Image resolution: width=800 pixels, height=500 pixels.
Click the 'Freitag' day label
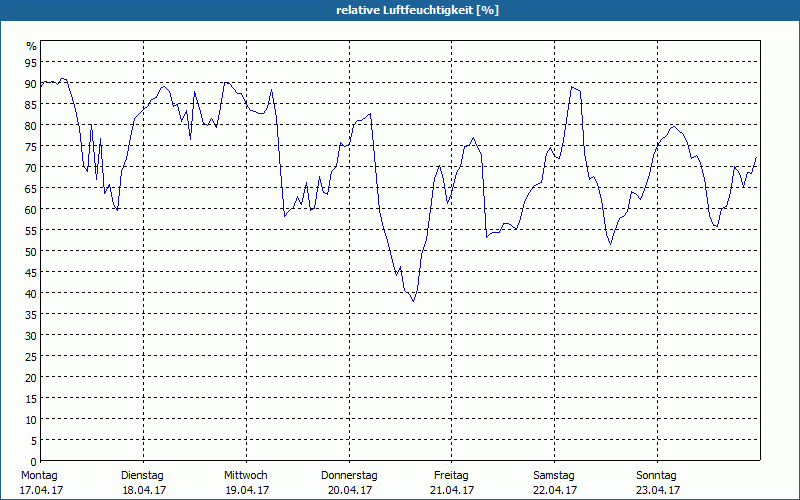click(x=451, y=476)
